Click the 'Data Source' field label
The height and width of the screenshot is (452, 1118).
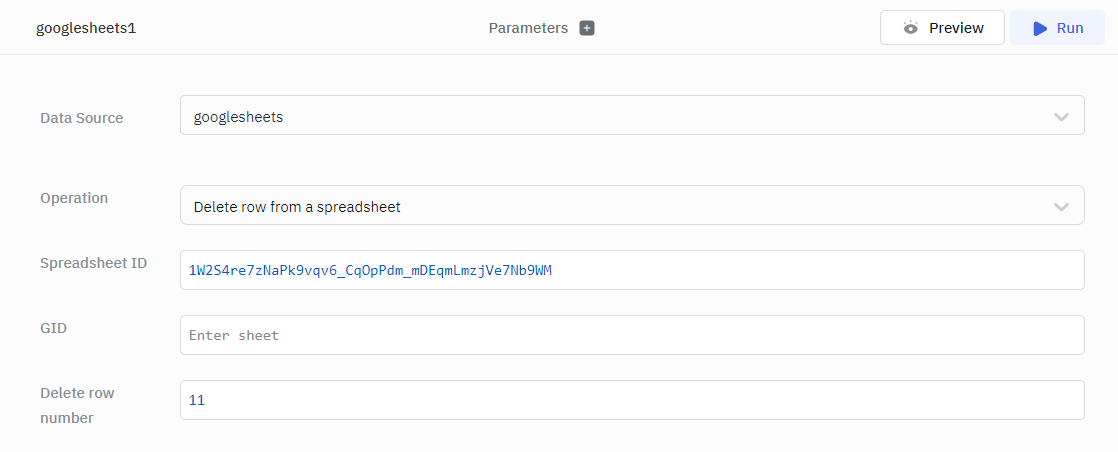pyautogui.click(x=82, y=118)
